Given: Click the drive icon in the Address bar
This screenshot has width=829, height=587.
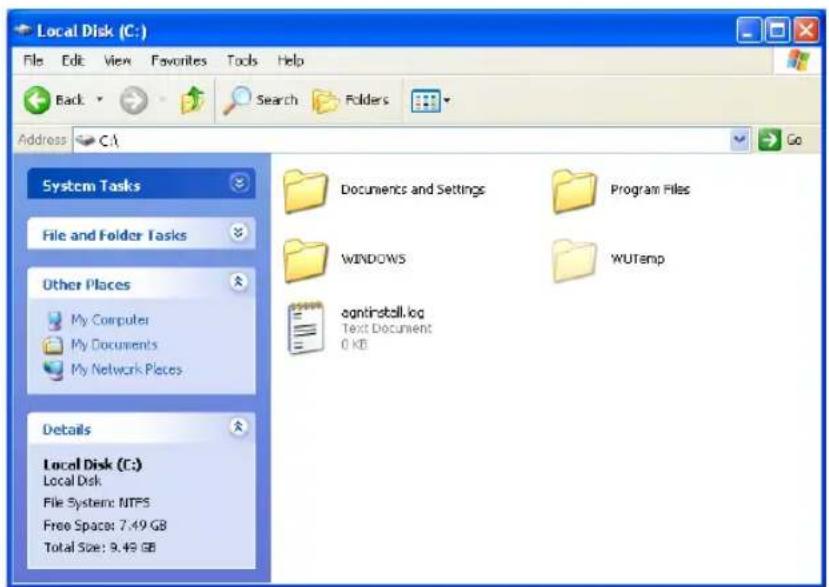Looking at the screenshot, I should pyautogui.click(x=85, y=140).
